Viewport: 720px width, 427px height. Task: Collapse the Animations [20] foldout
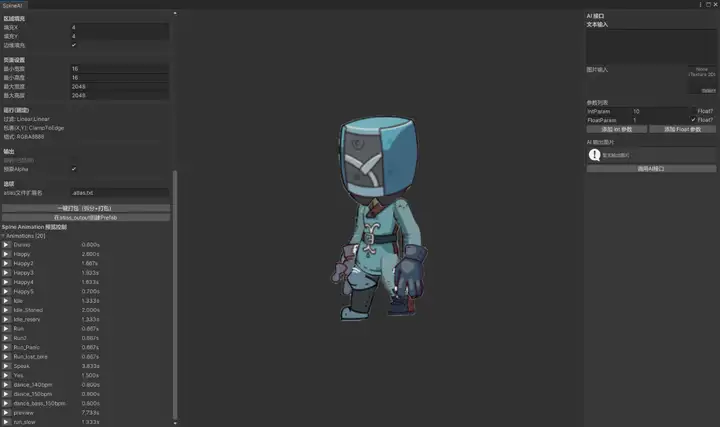[x=3, y=236]
